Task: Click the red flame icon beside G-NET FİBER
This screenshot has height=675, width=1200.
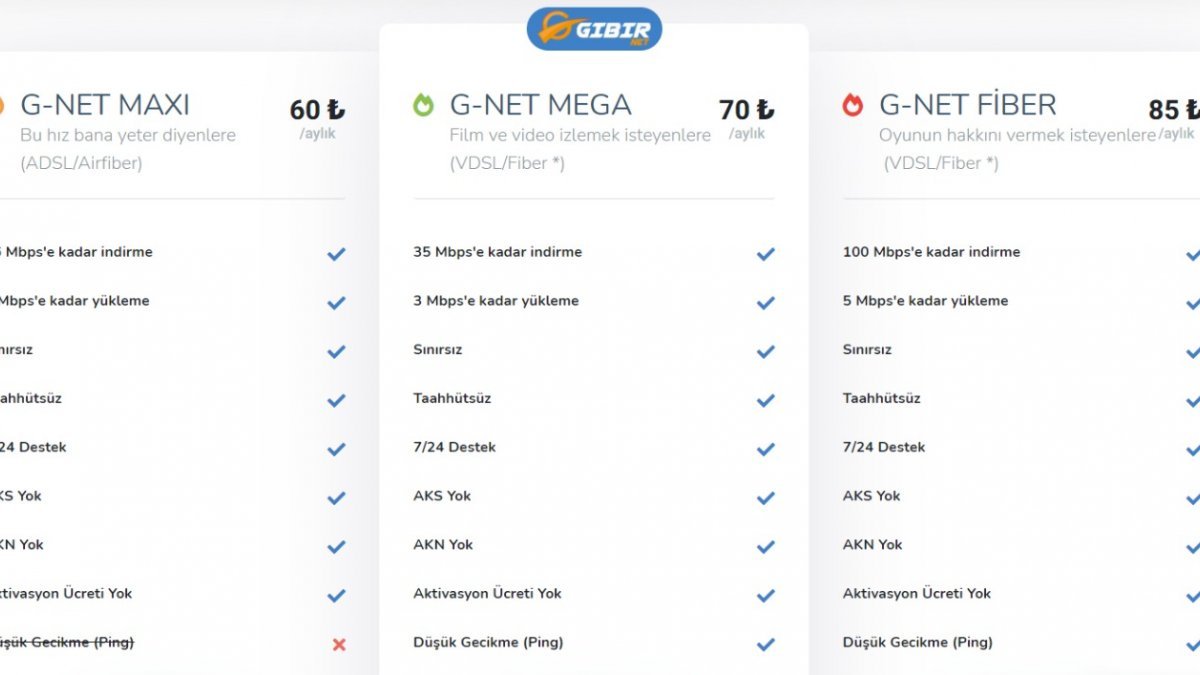Action: [x=853, y=104]
